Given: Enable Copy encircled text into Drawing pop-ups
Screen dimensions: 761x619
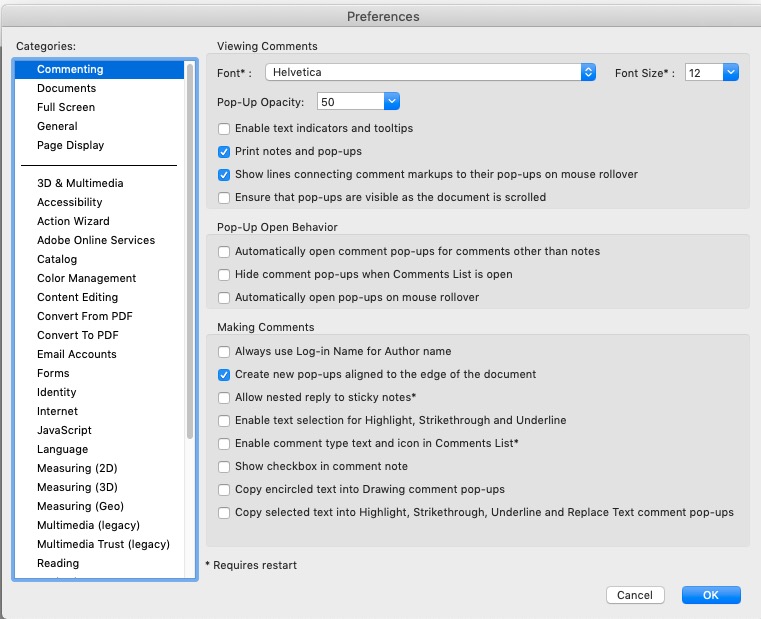Looking at the screenshot, I should pyautogui.click(x=224, y=490).
